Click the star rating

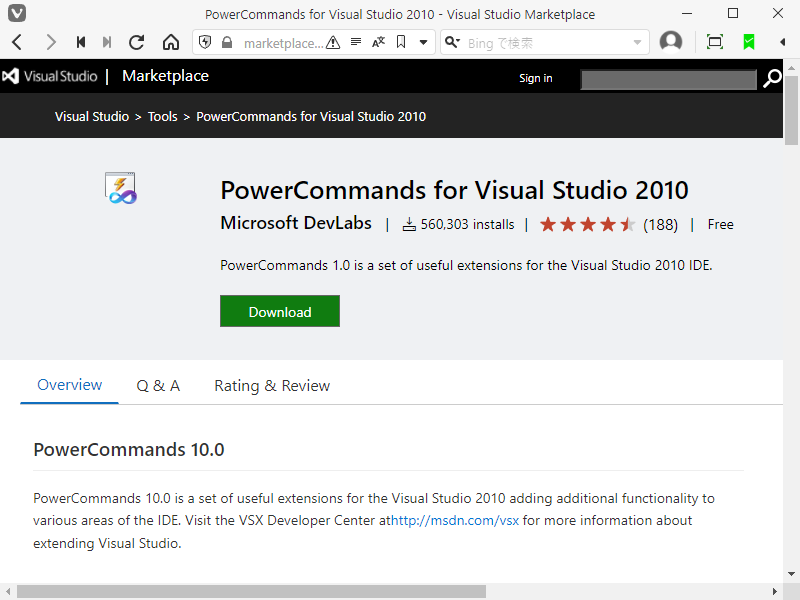(587, 224)
